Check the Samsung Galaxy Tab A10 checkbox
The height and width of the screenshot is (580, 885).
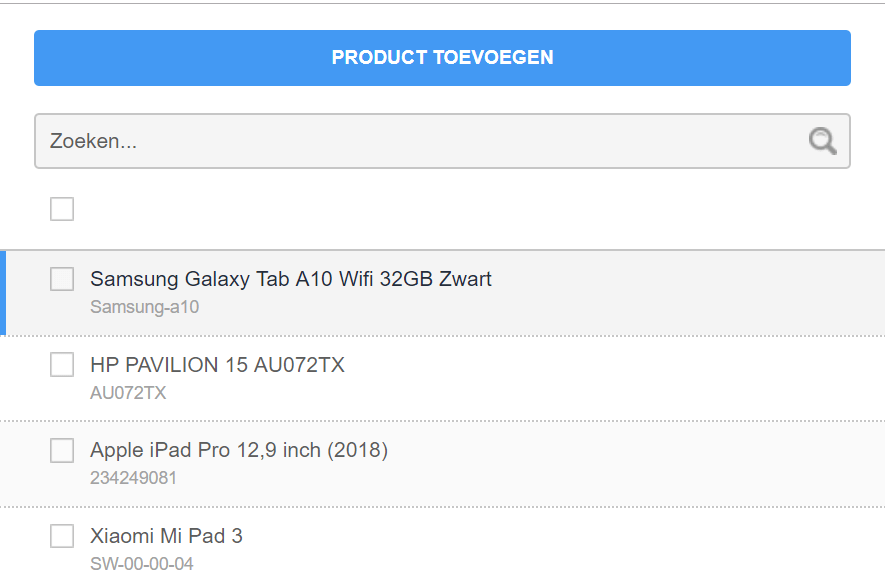pos(62,279)
